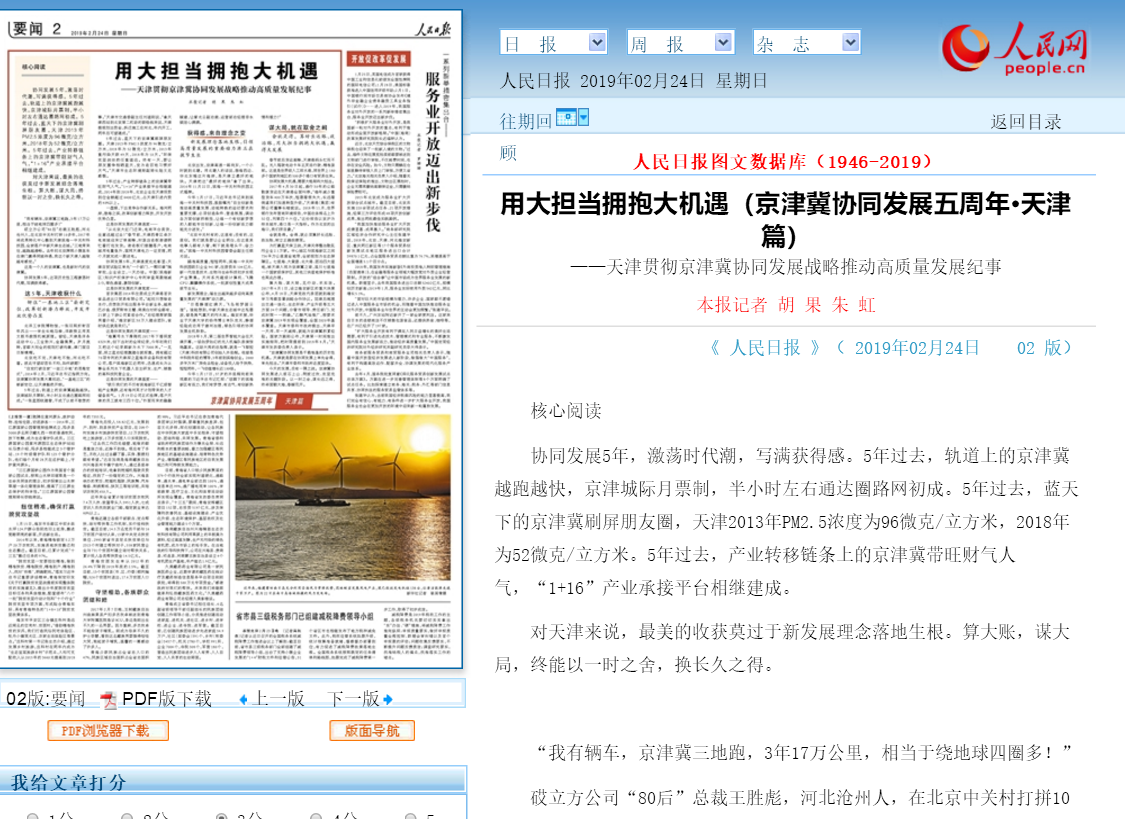
Task: Click the subtitle 天津贯彻京津冀协同发展战略推动高质量发展纪事
Action: pyautogui.click(x=786, y=267)
